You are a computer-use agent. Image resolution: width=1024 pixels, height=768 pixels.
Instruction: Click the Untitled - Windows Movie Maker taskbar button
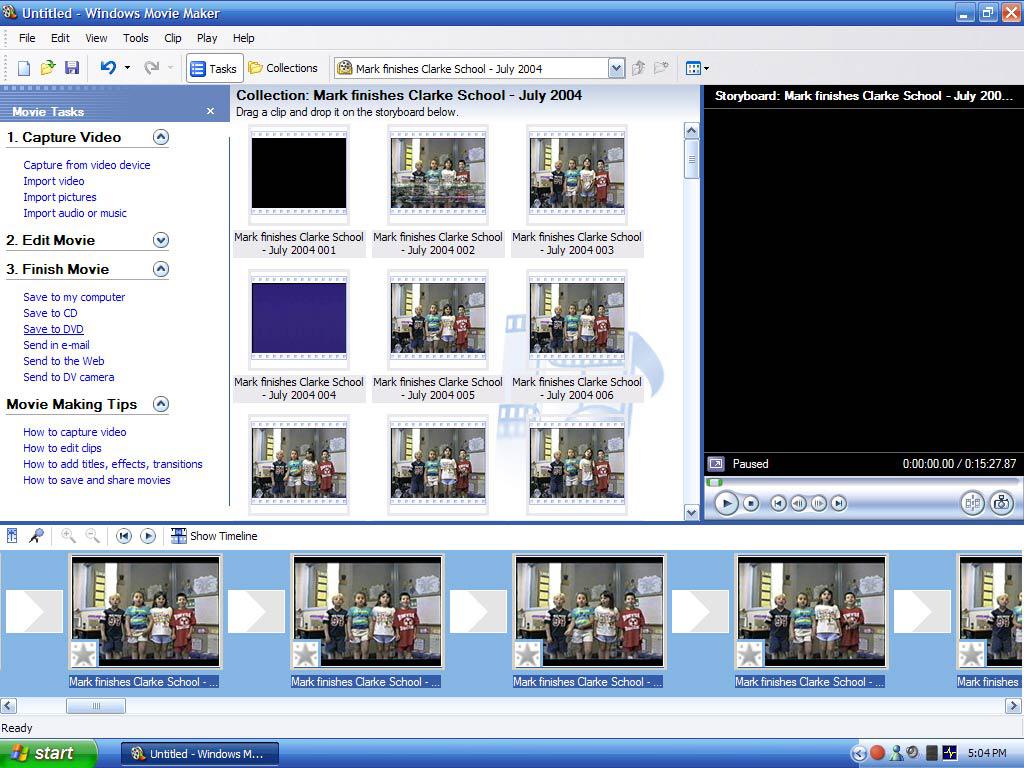coord(200,754)
